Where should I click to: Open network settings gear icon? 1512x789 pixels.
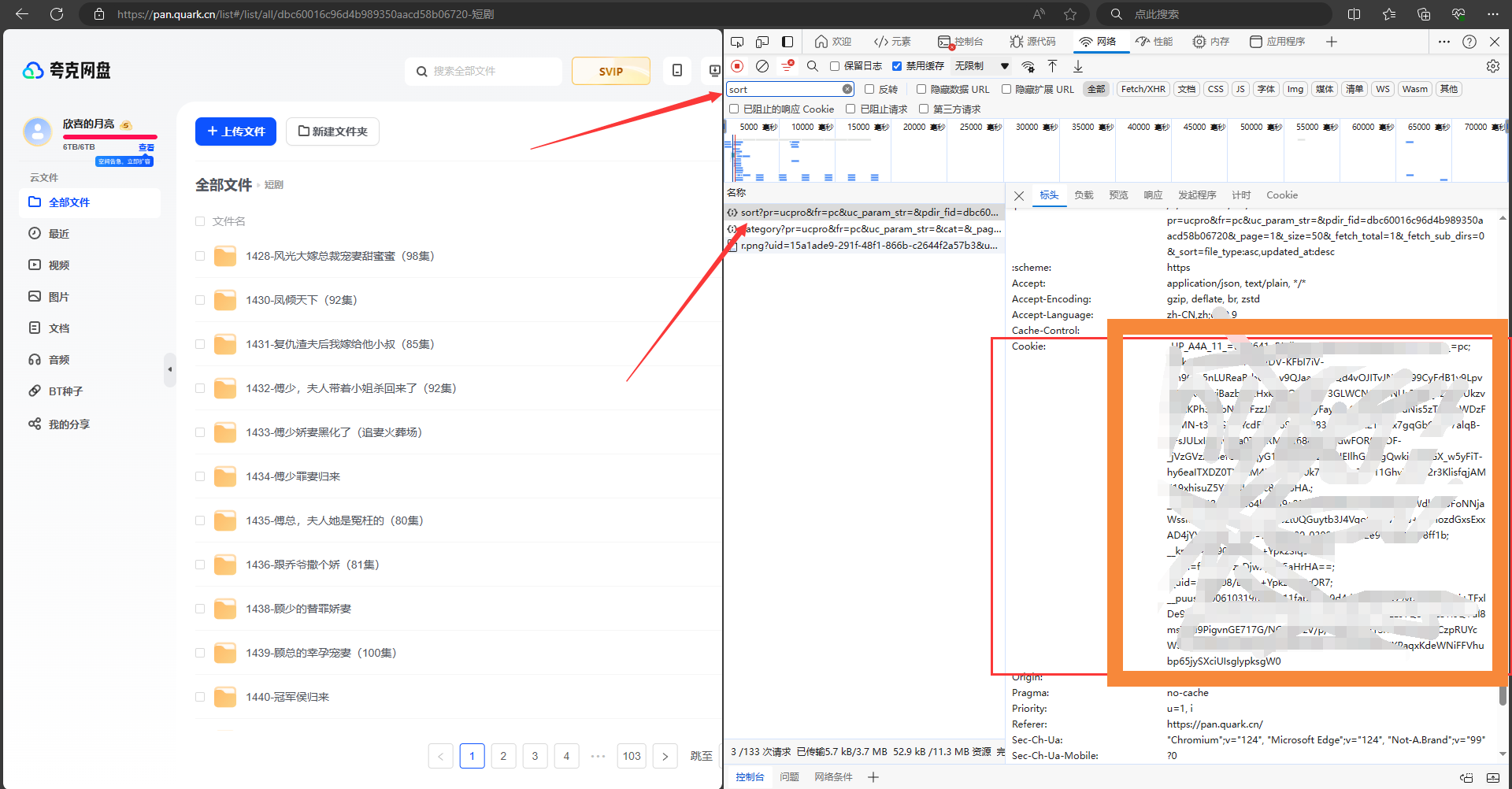pos(1493,66)
